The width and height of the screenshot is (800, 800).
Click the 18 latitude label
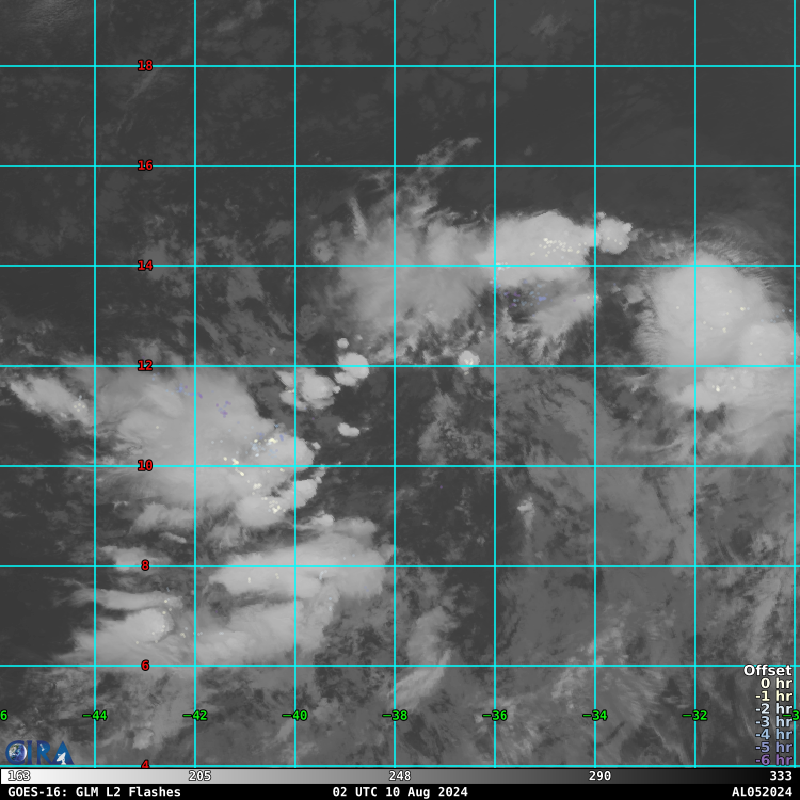pos(145,65)
